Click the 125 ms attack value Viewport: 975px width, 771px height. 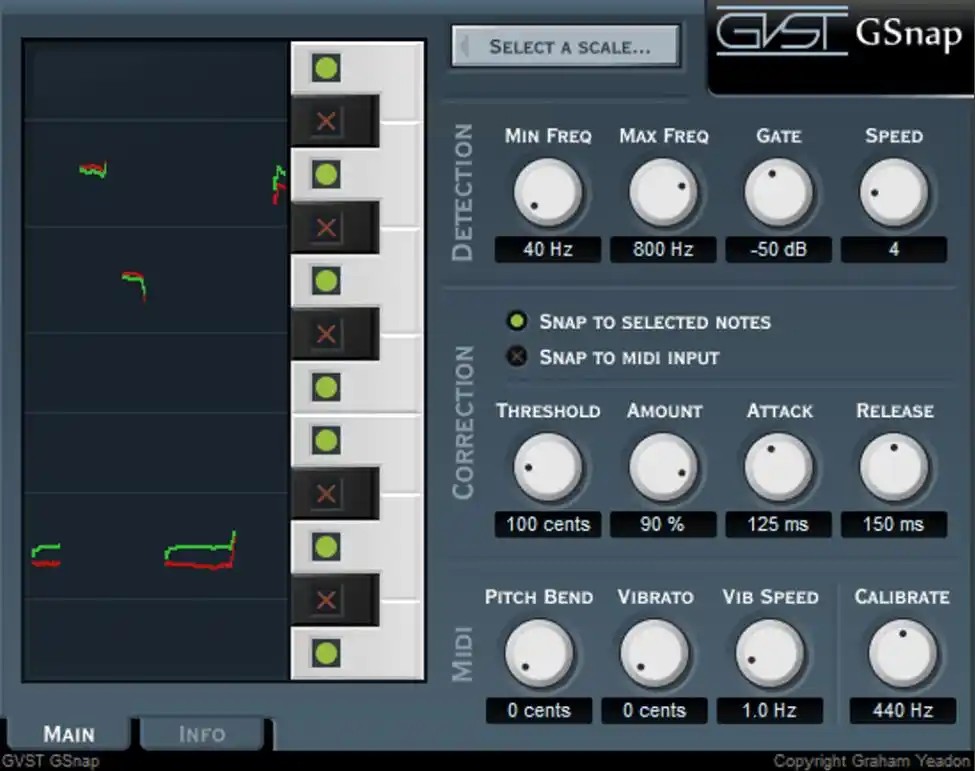coord(779,524)
